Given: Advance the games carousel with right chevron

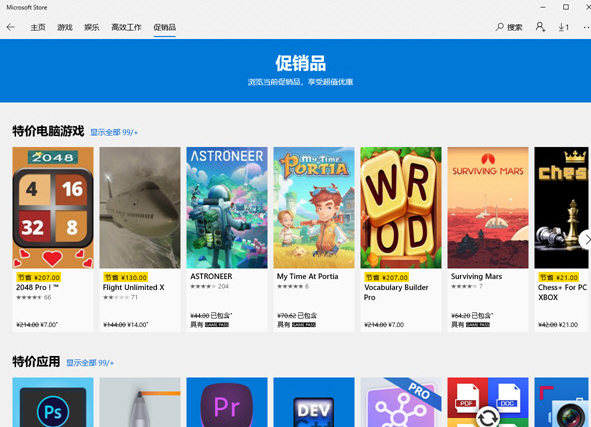Looking at the screenshot, I should pos(586,240).
